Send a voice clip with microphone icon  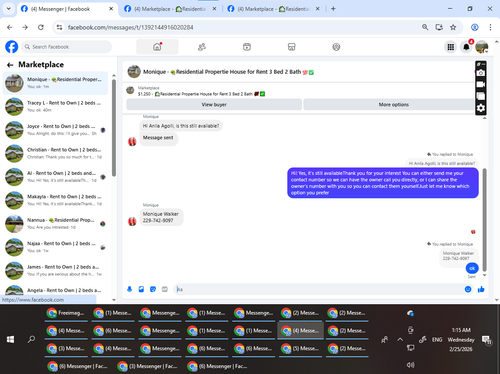point(130,289)
